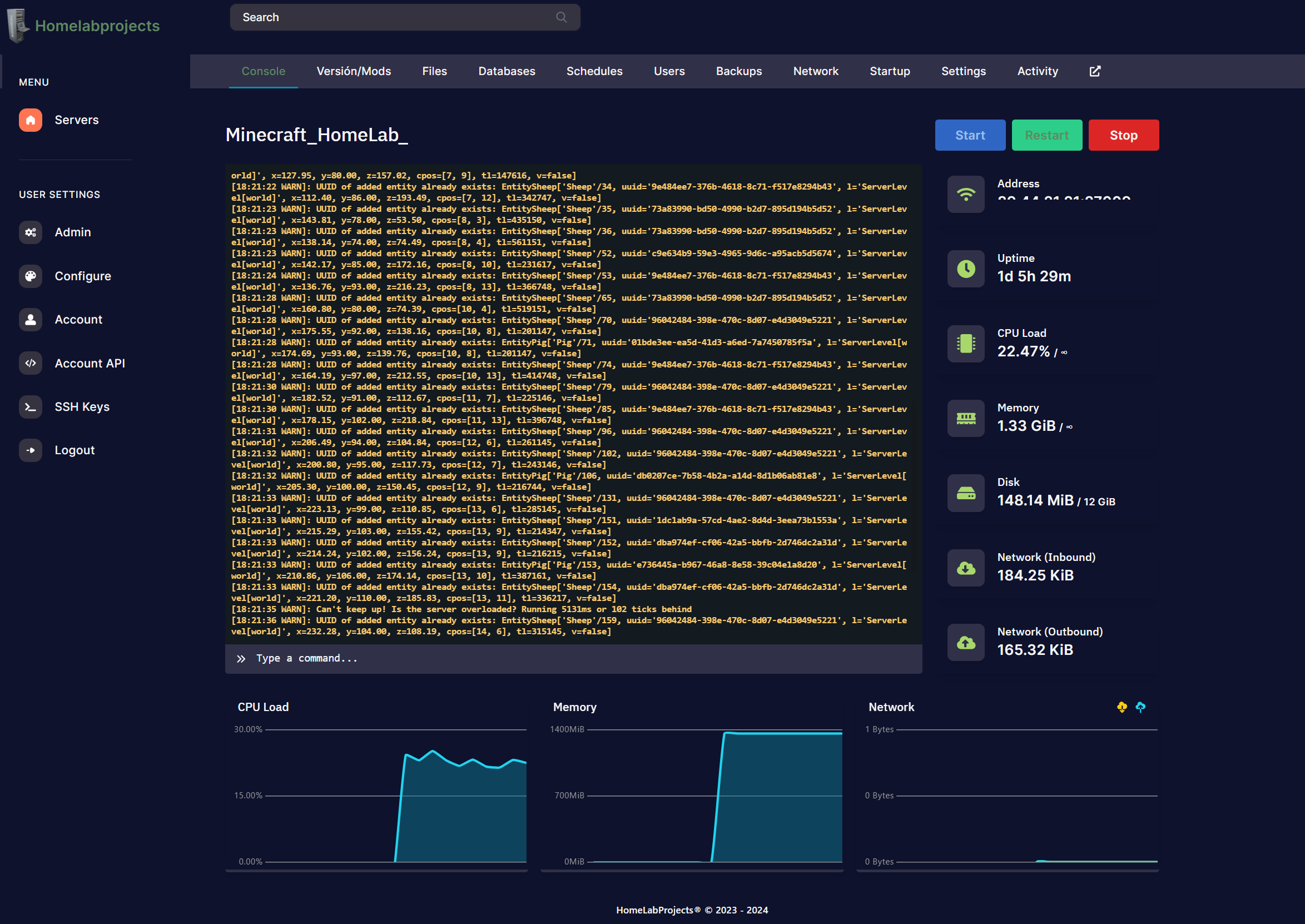The image size is (1305, 924).
Task: Open the Admin gears icon
Action: coord(30,232)
